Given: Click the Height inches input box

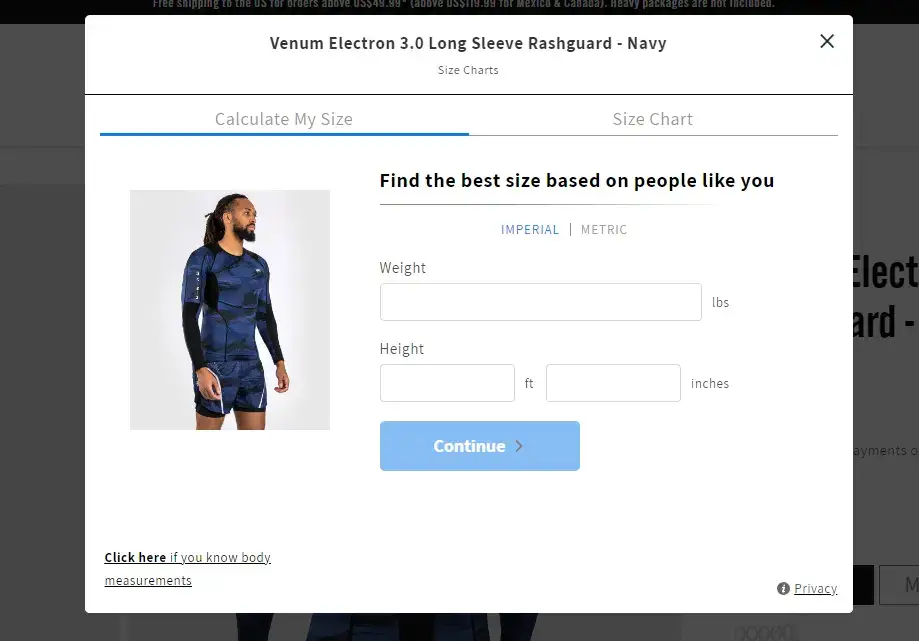Looking at the screenshot, I should click(x=613, y=383).
